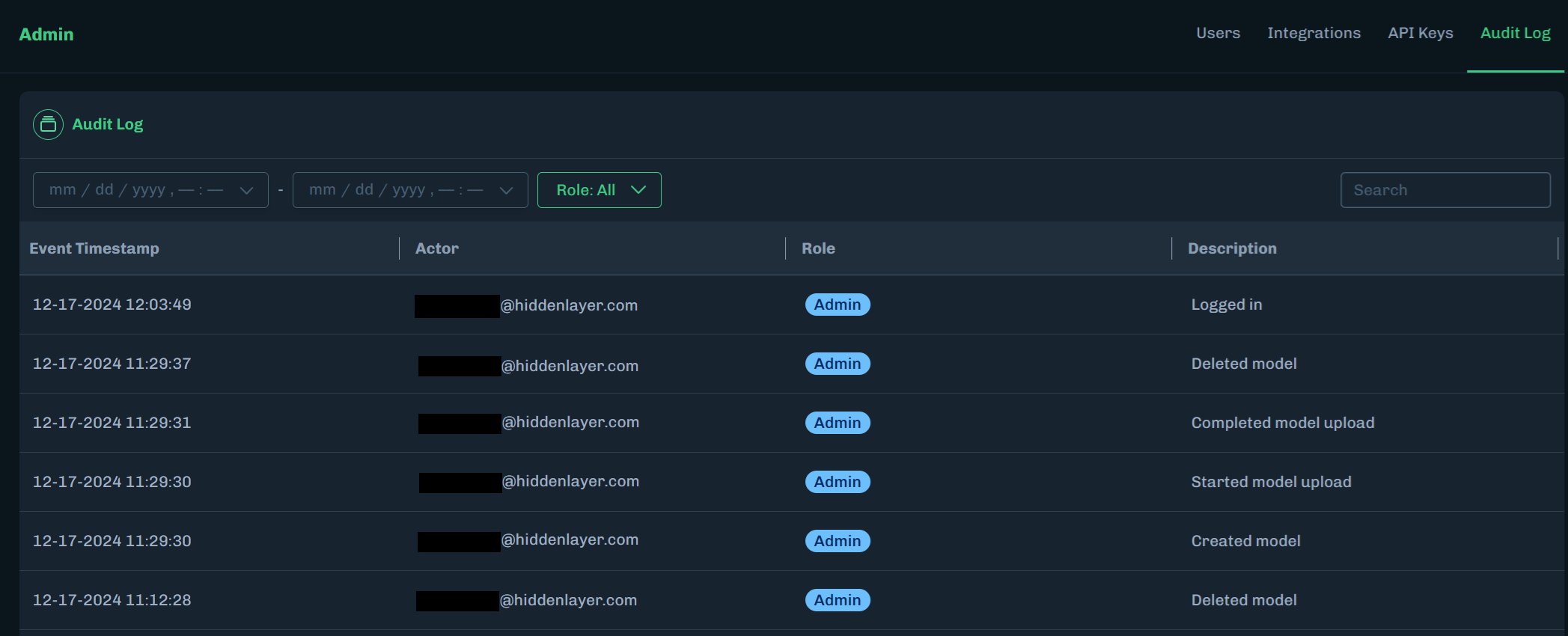Click the Description column header

coord(1232,248)
